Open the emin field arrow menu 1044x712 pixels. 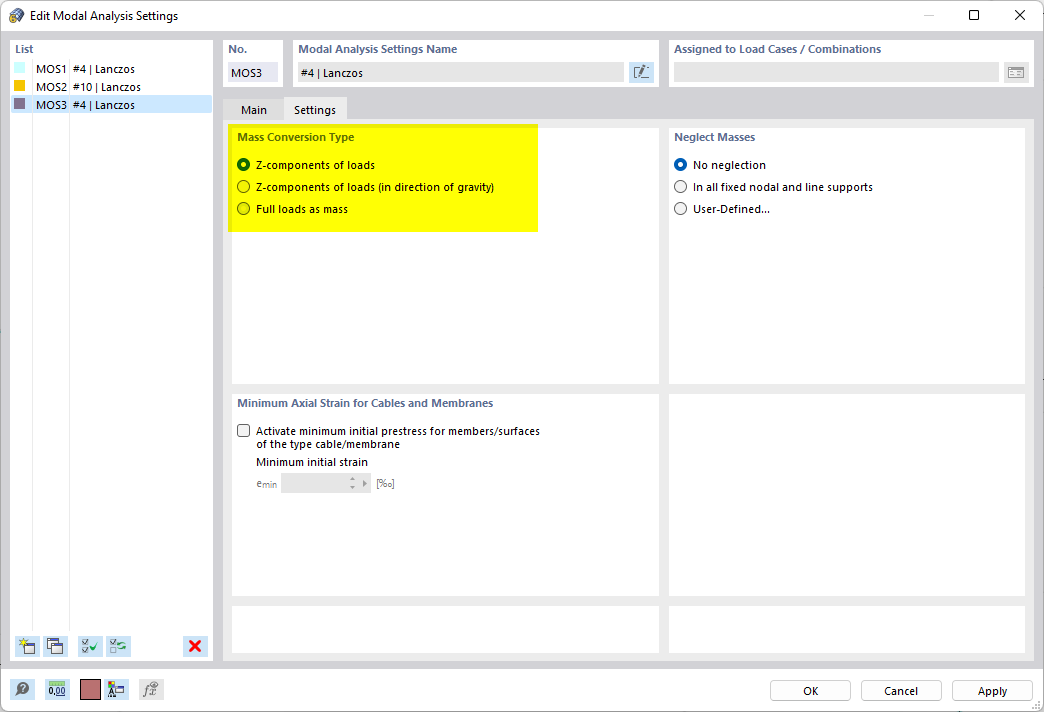click(x=365, y=484)
